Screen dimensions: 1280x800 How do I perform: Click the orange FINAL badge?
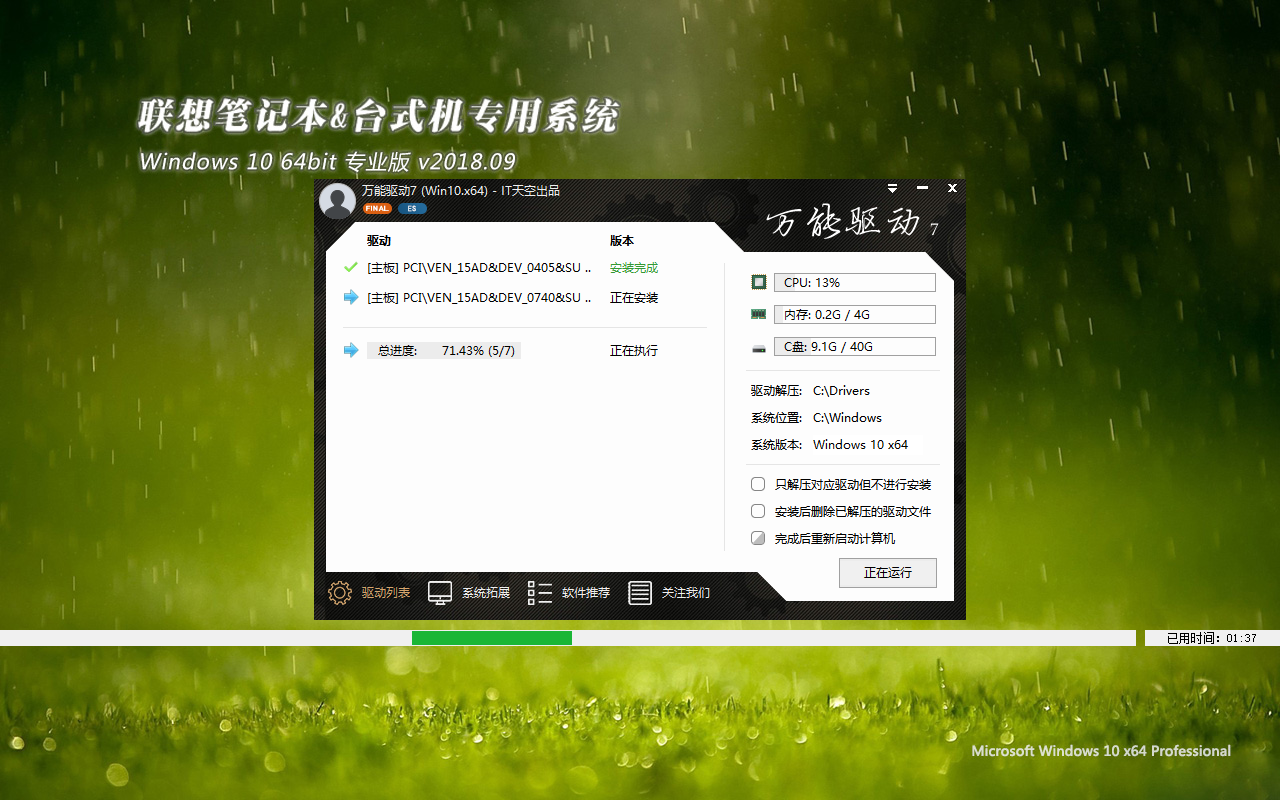tap(377, 209)
